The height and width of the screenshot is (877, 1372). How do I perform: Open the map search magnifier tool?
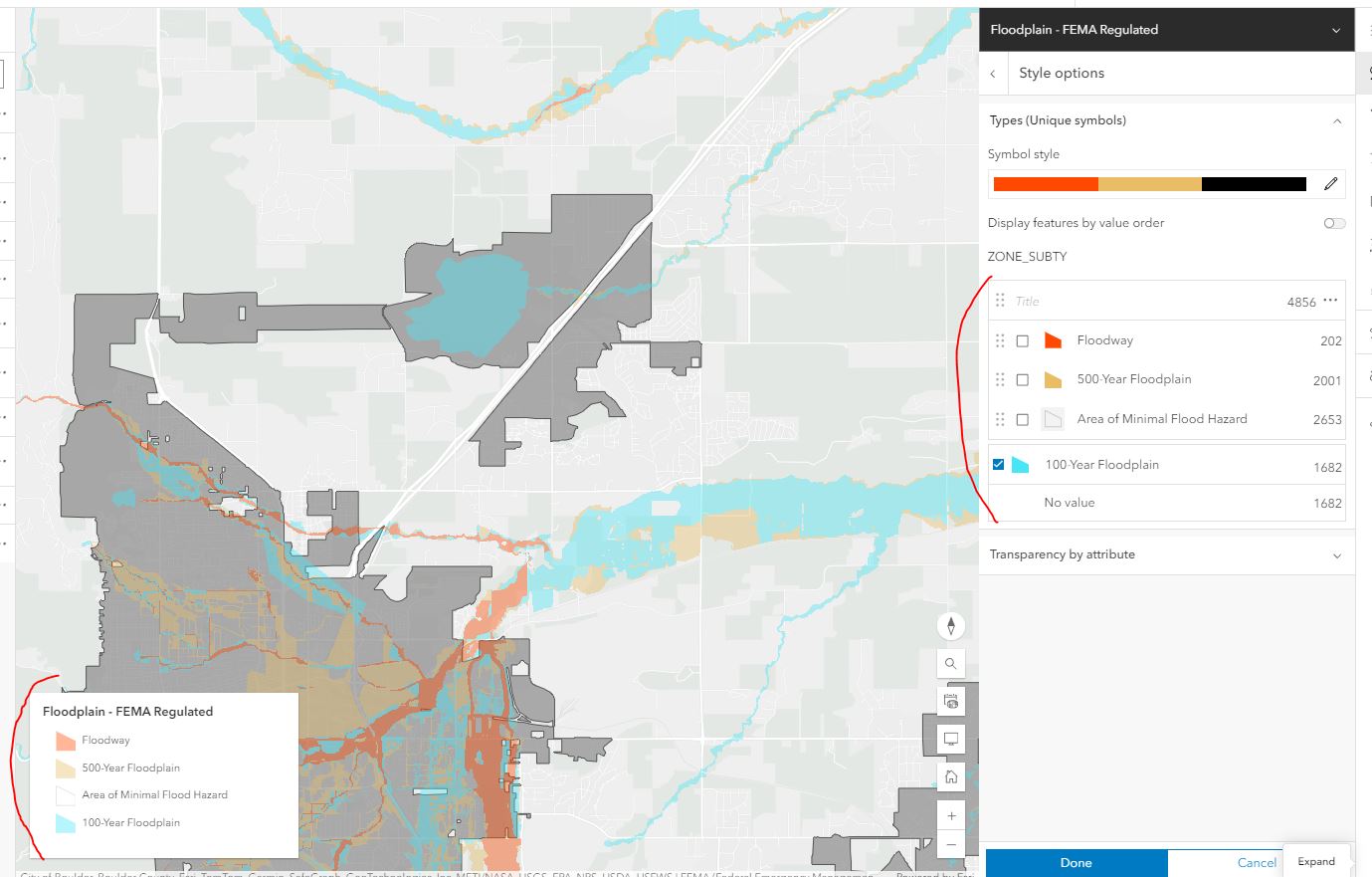point(950,663)
